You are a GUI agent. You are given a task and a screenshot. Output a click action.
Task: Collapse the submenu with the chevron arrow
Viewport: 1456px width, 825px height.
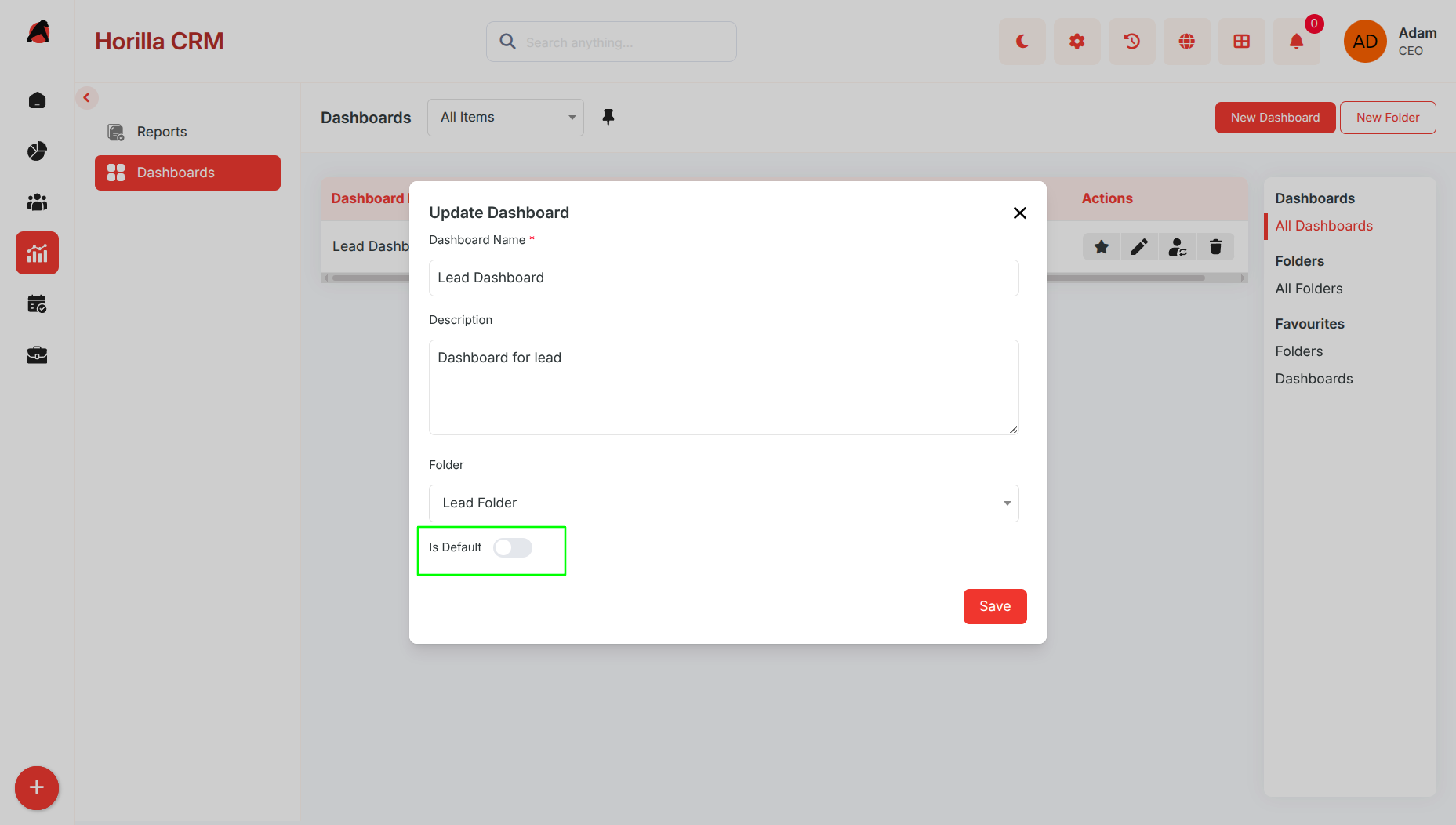pos(87,98)
